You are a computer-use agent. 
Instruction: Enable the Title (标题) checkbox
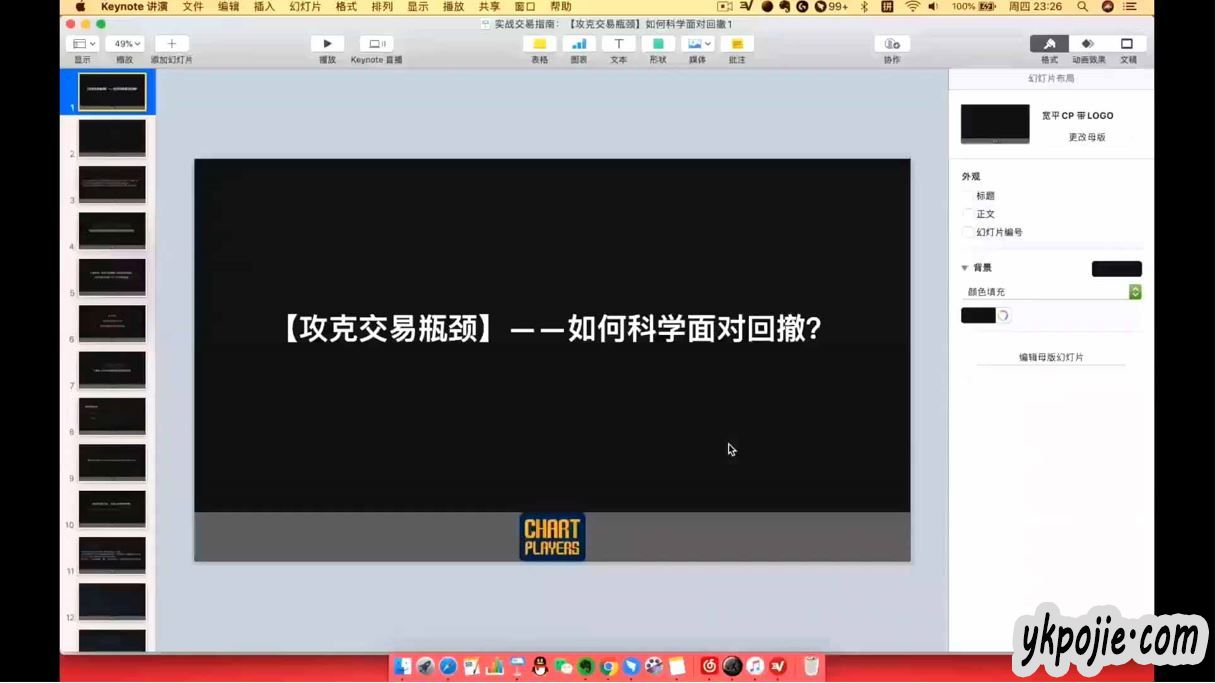point(968,196)
